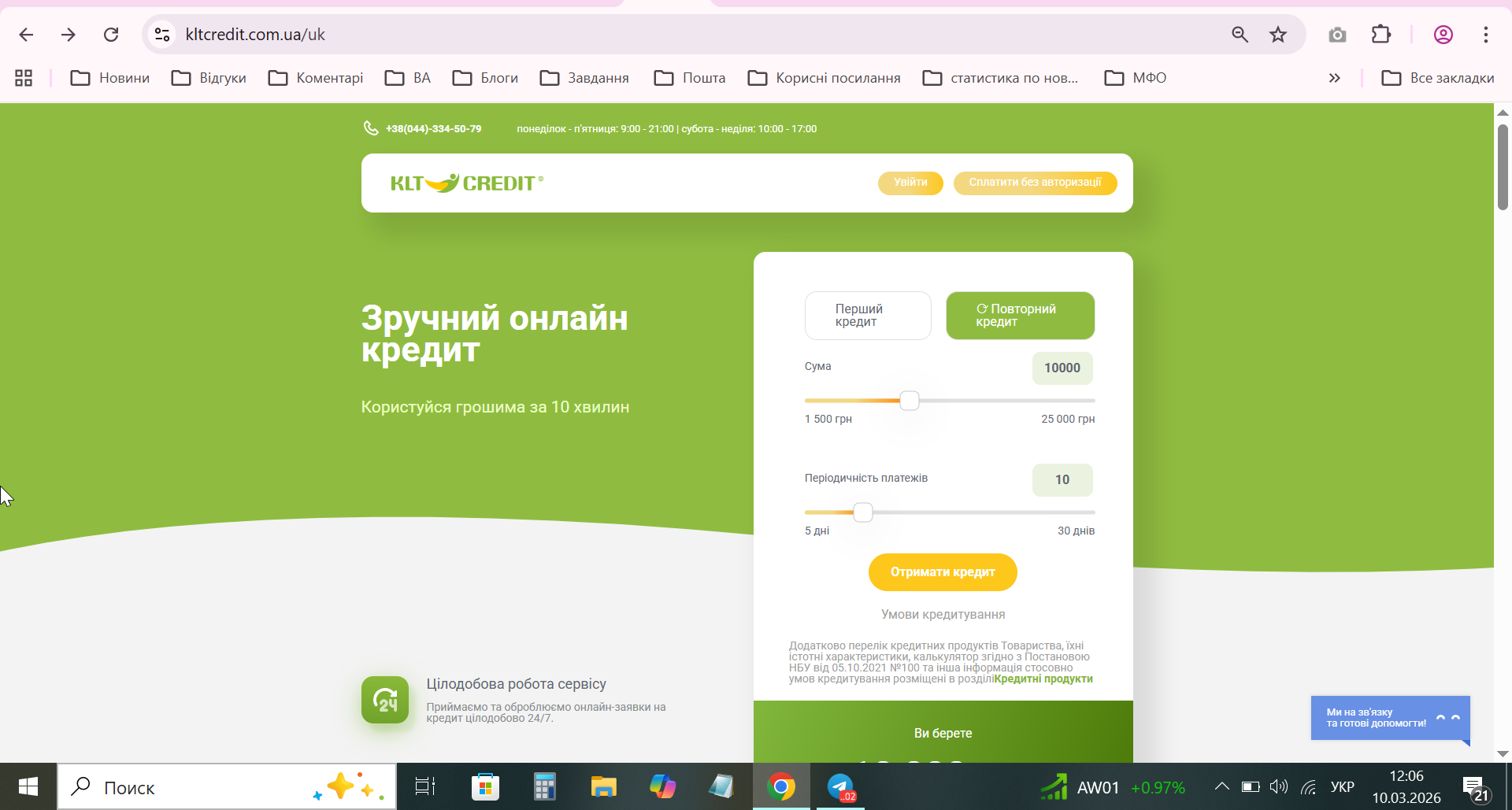Viewport: 1512px width, 810px height.
Task: Click the Сума slider handle
Action: tap(910, 401)
